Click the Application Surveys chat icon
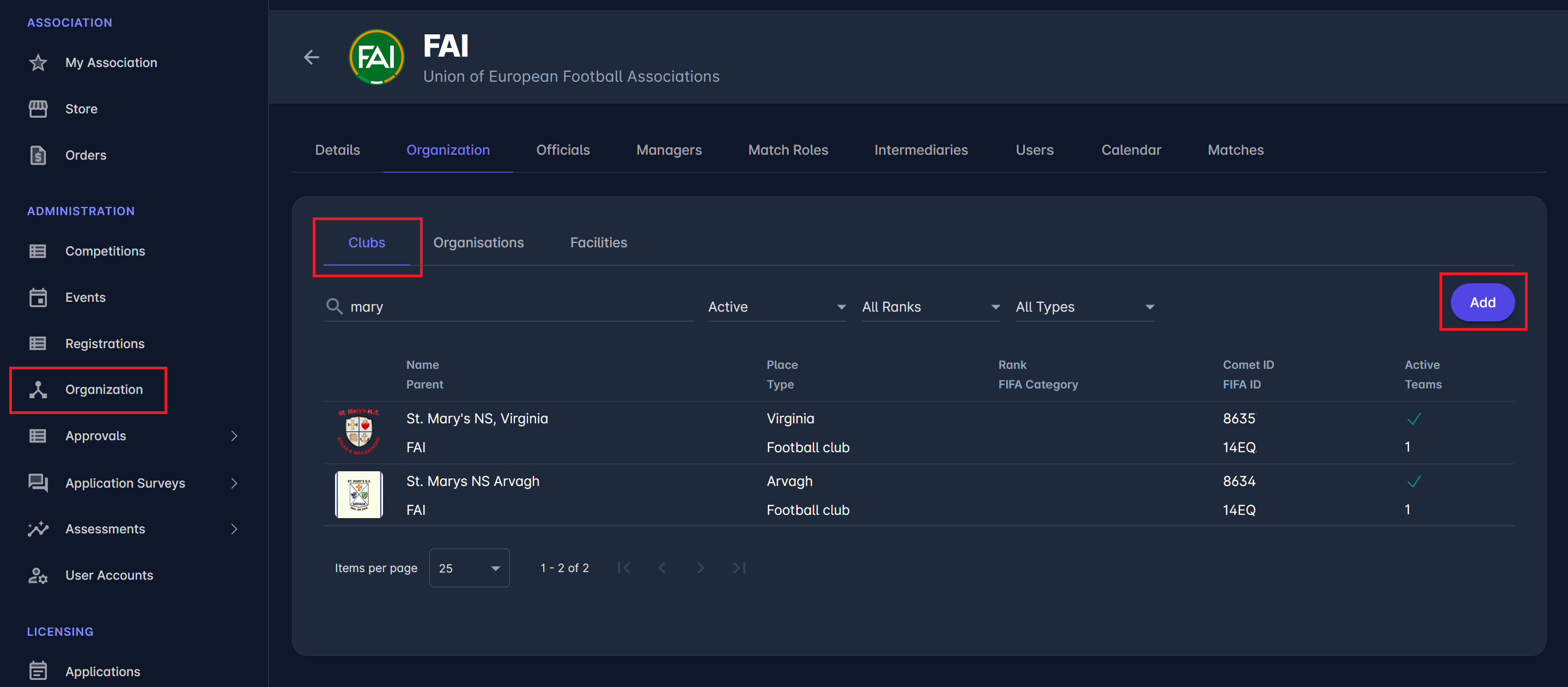Image resolution: width=1568 pixels, height=687 pixels. pyautogui.click(x=38, y=483)
